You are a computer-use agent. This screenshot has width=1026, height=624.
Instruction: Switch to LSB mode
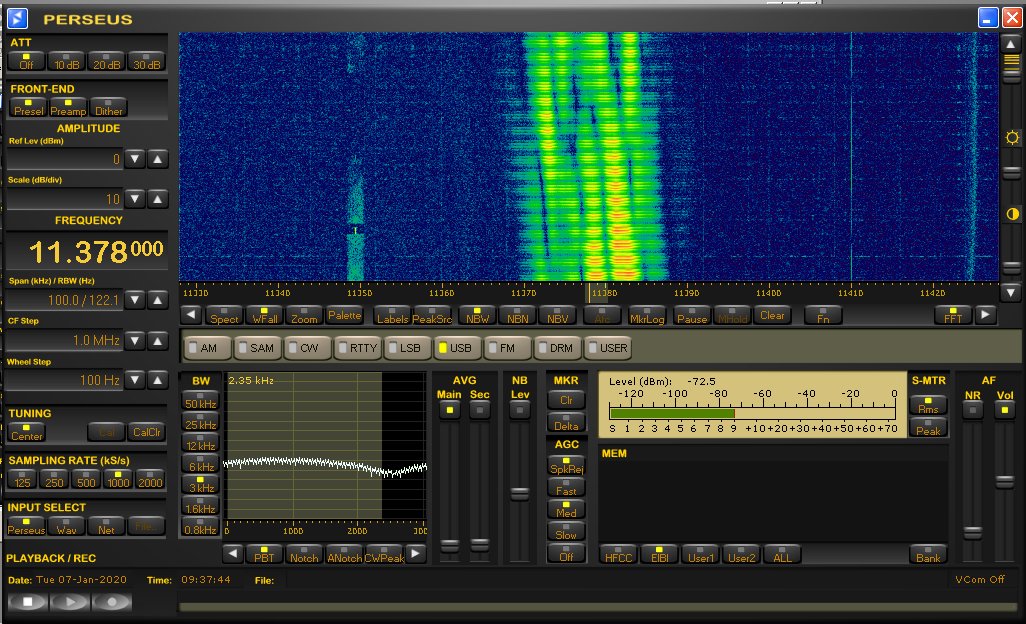(x=407, y=348)
